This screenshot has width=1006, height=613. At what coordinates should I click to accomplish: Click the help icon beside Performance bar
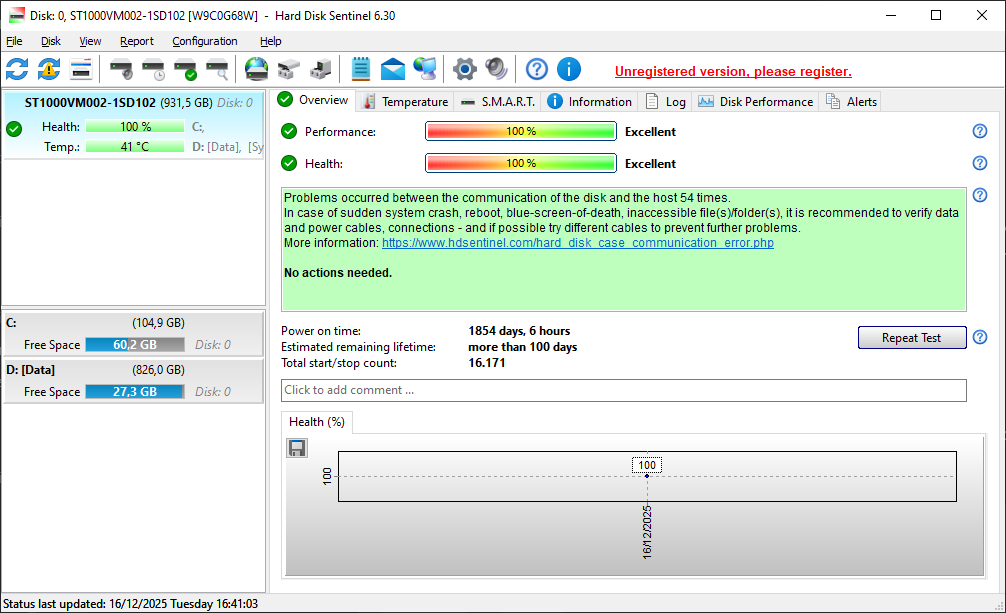pos(980,132)
